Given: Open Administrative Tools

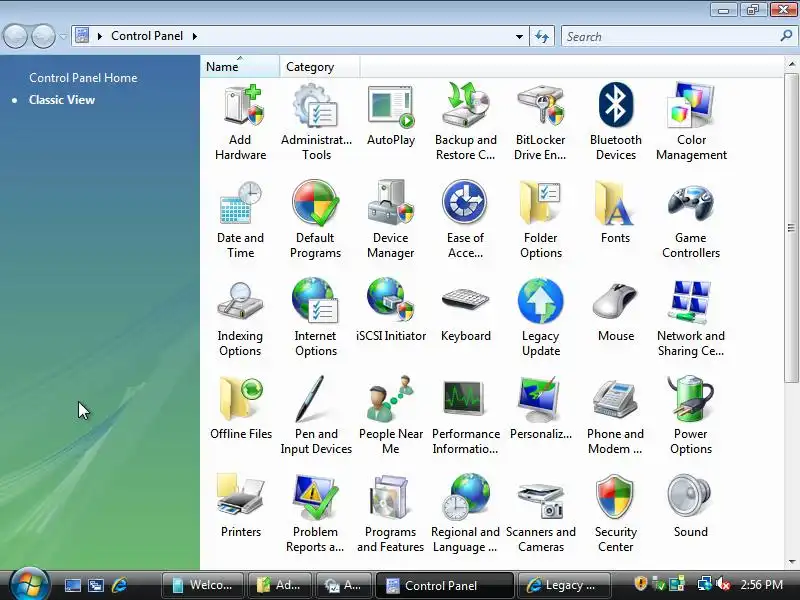Looking at the screenshot, I should tap(316, 122).
